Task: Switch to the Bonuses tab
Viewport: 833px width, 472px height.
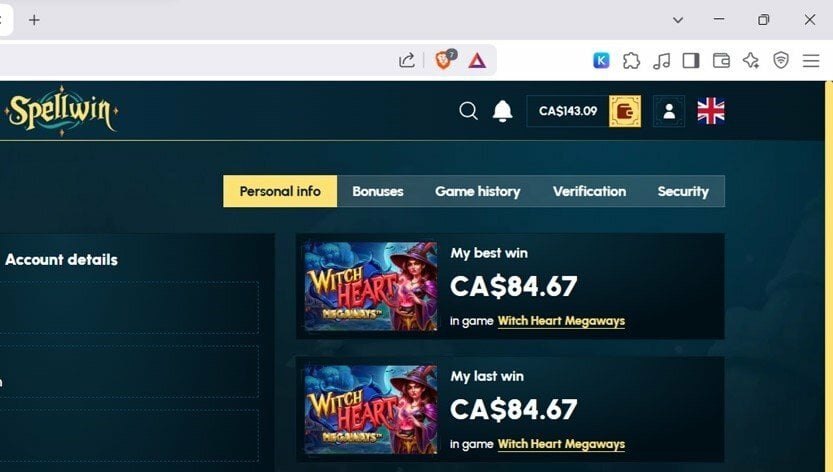Action: click(x=378, y=191)
